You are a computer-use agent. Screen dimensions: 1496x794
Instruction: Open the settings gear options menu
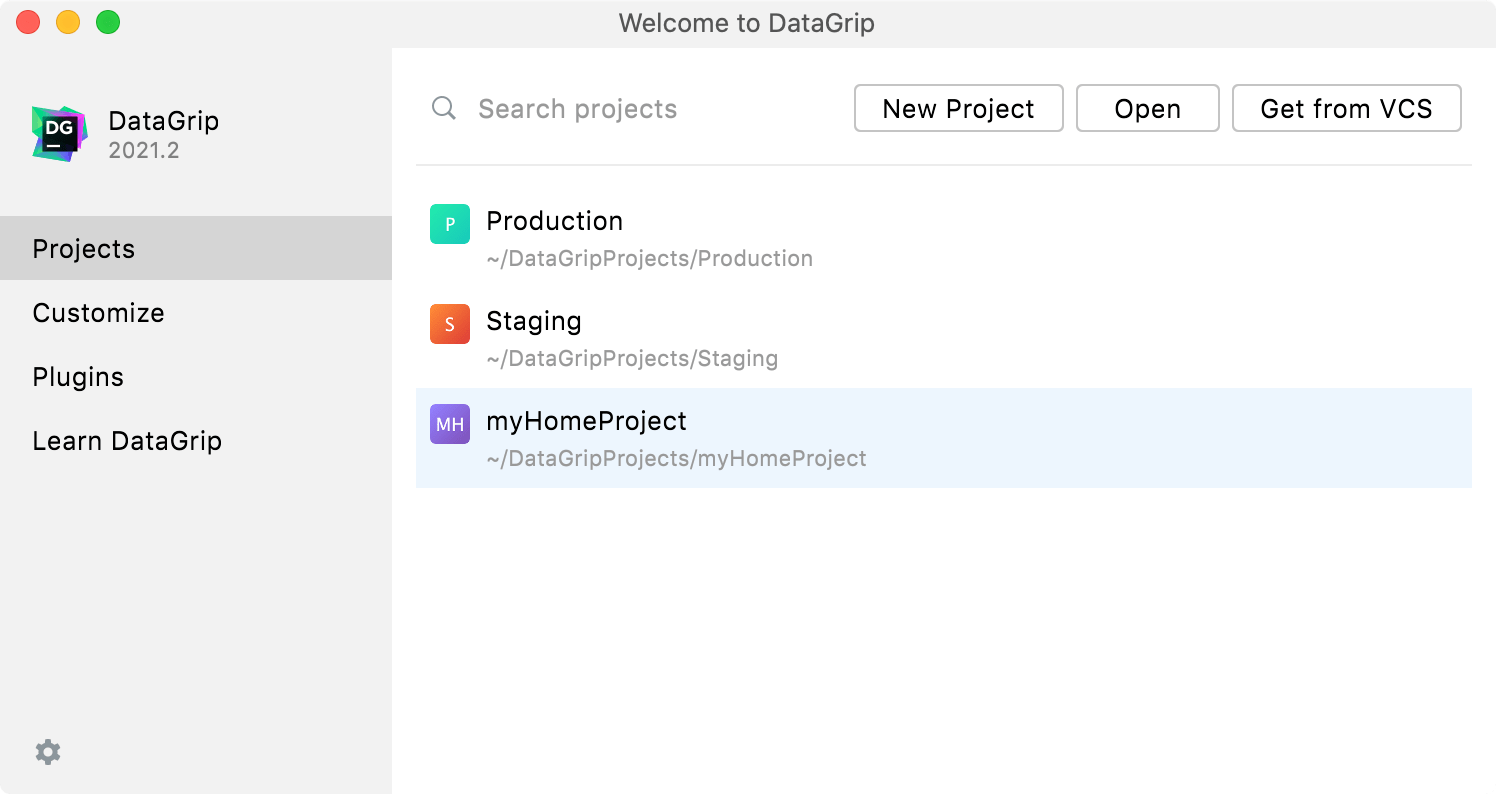pyautogui.click(x=48, y=752)
